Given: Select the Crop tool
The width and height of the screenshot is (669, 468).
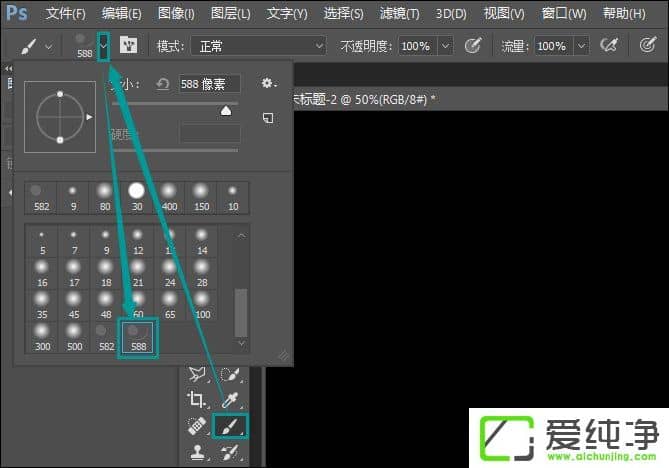Looking at the screenshot, I should pos(197,400).
